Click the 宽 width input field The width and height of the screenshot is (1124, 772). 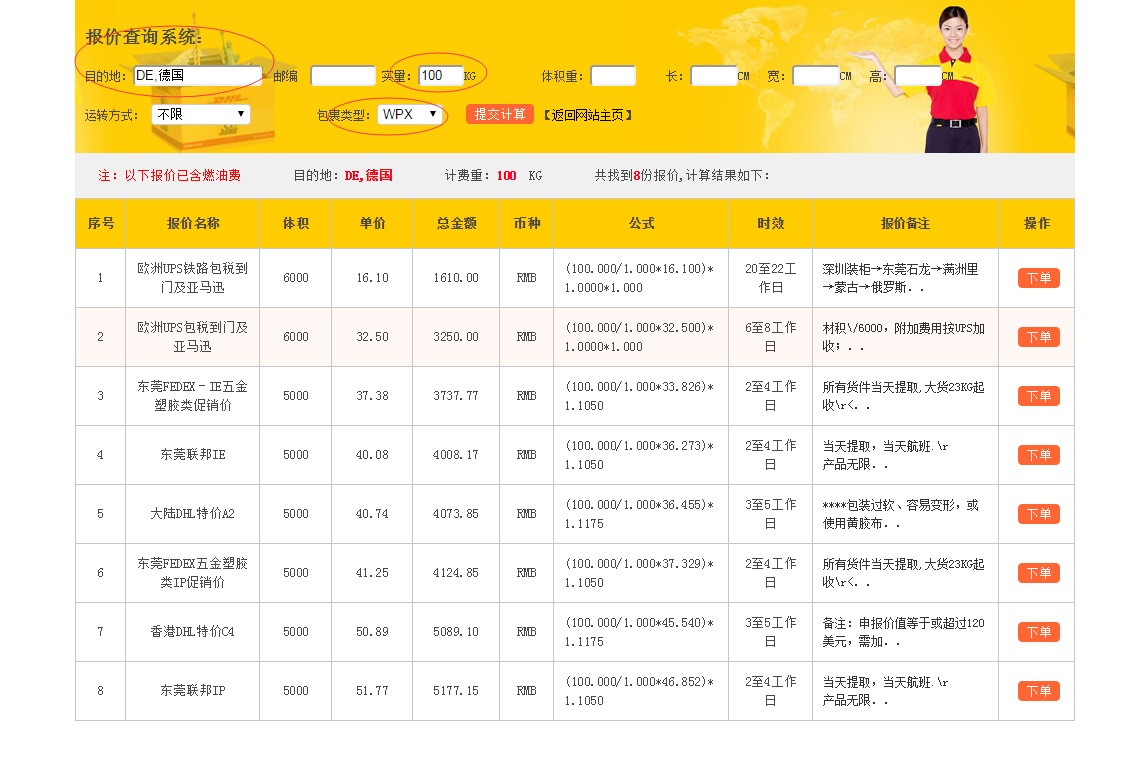816,76
